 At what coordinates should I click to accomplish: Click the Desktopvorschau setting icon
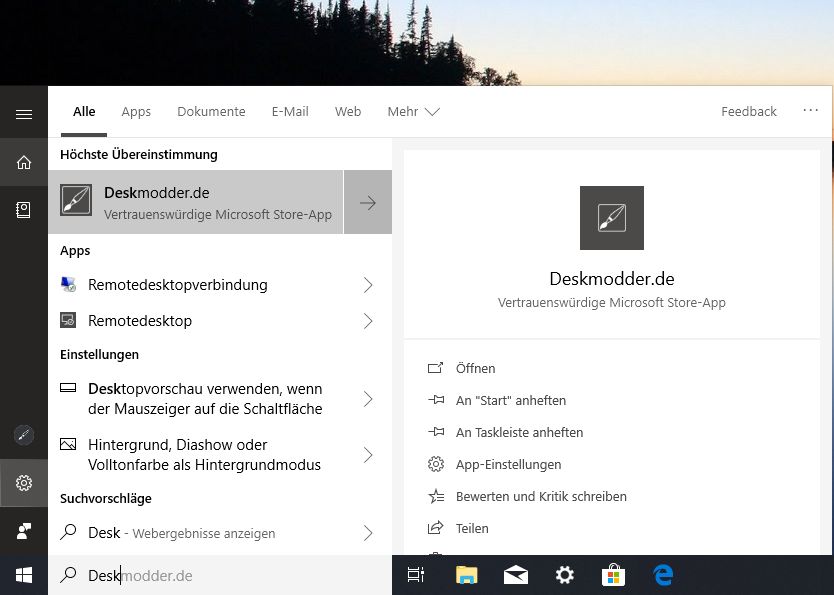pyautogui.click(x=68, y=388)
